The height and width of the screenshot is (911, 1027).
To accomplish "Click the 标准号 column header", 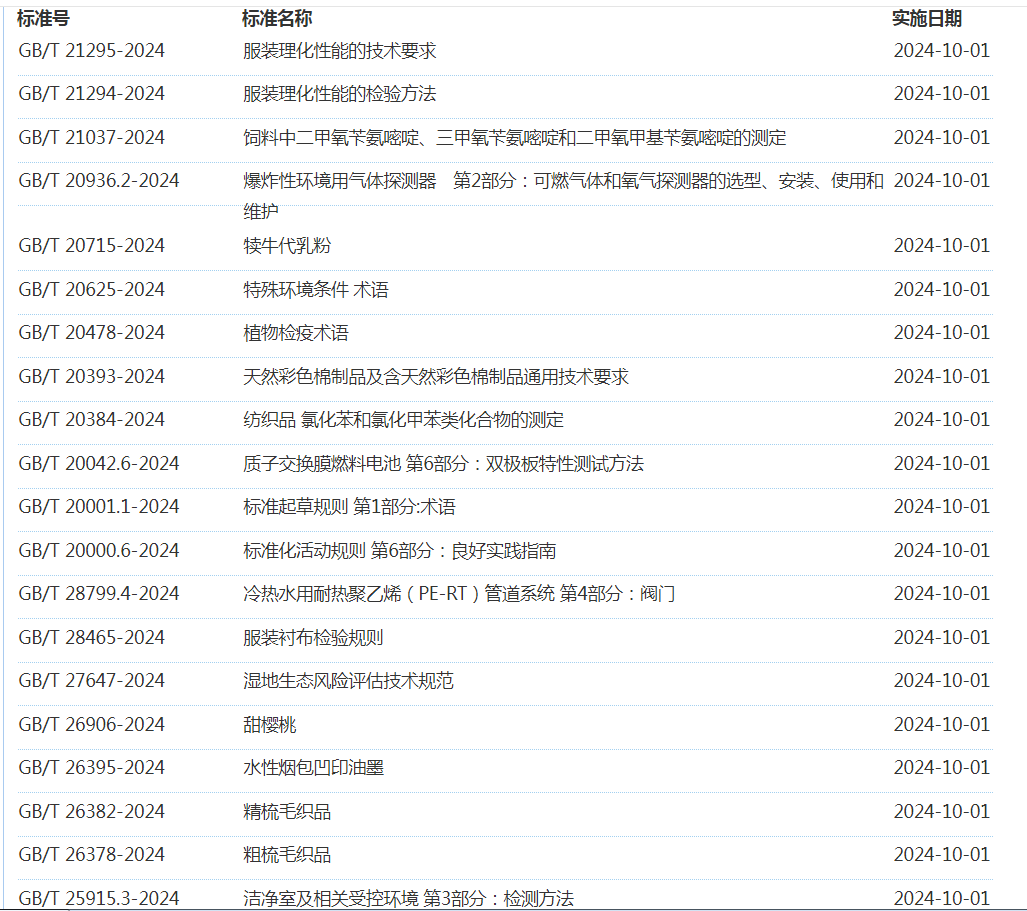I will [43, 18].
